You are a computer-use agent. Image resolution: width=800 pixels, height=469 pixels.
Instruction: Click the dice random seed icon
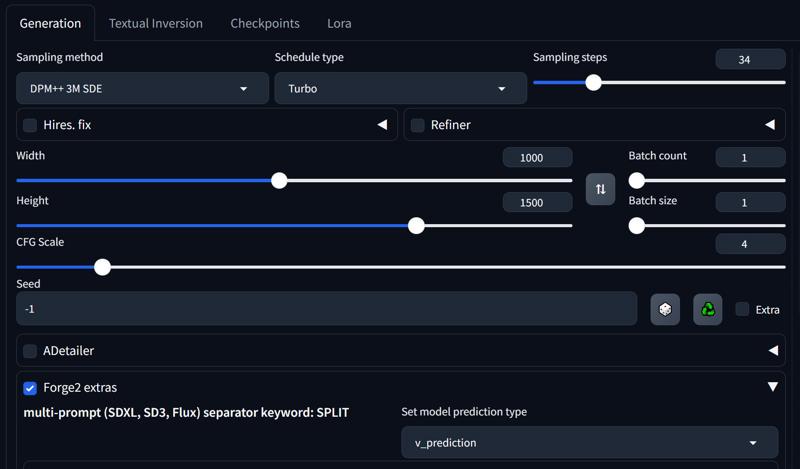pos(665,309)
